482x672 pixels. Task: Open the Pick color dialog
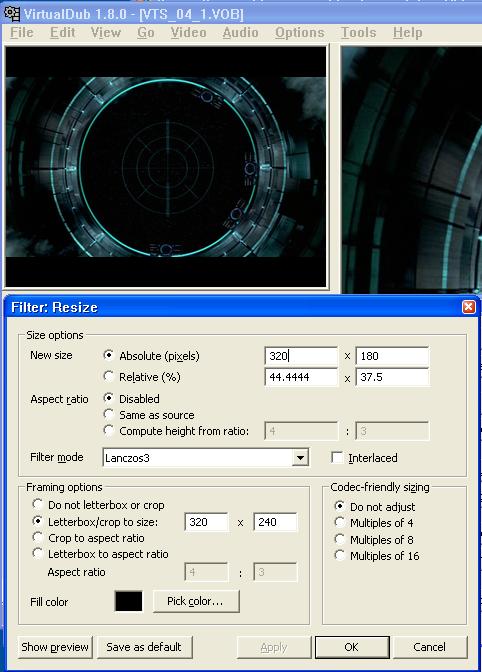(195, 601)
